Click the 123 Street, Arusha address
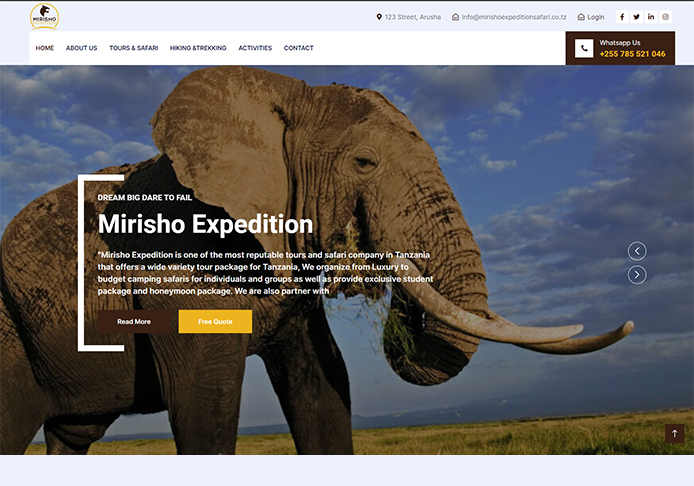 click(413, 17)
